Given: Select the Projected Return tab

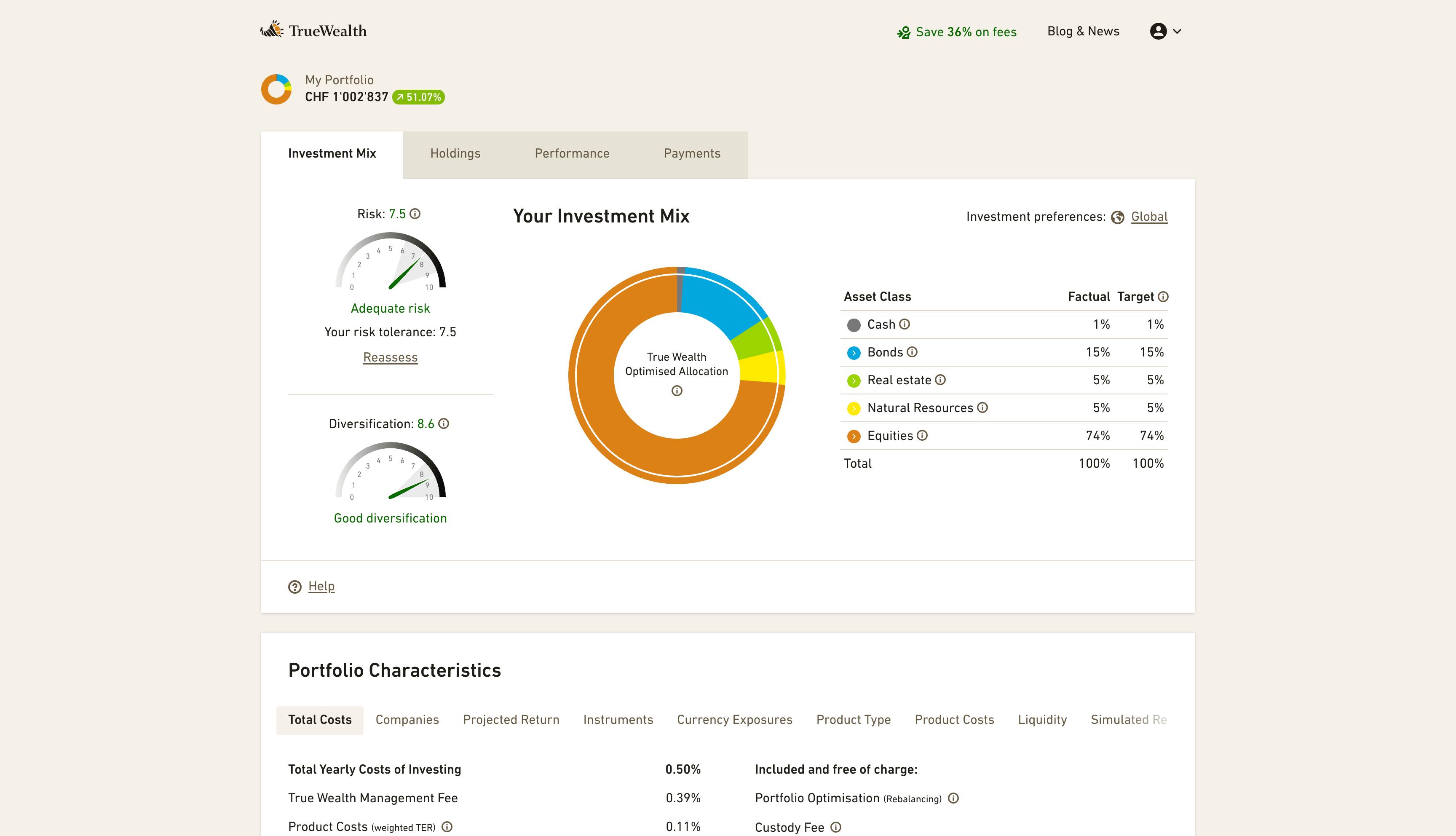Looking at the screenshot, I should (x=511, y=720).
